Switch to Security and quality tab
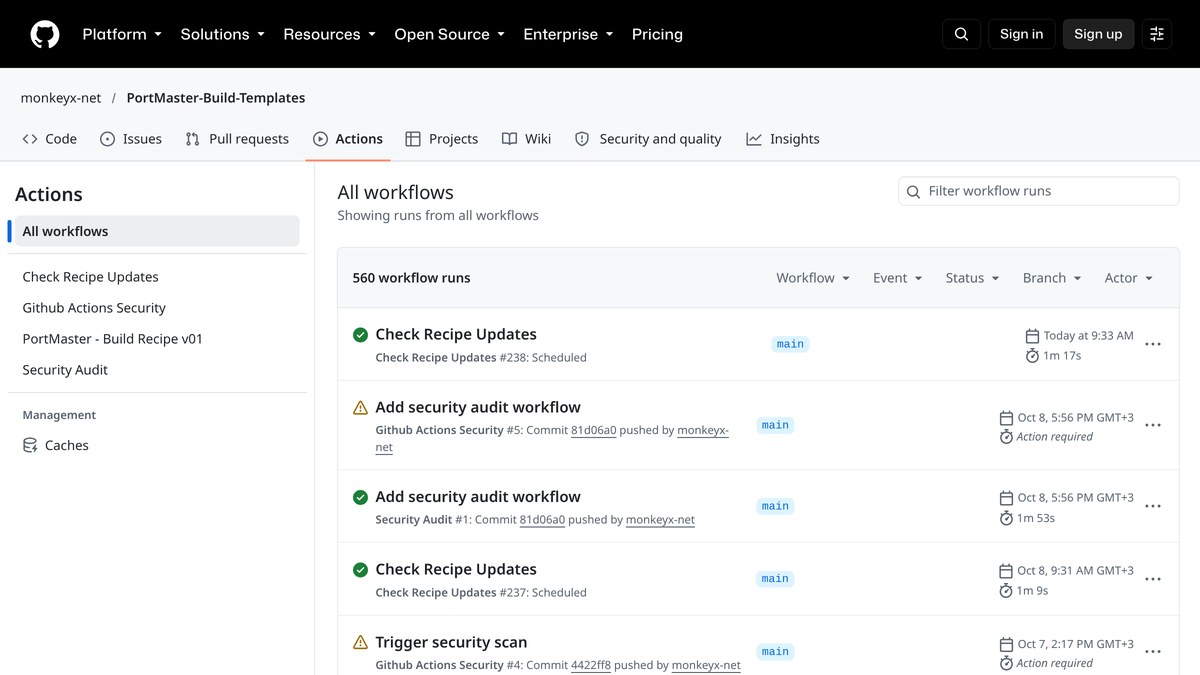1200x675 pixels. (648, 139)
